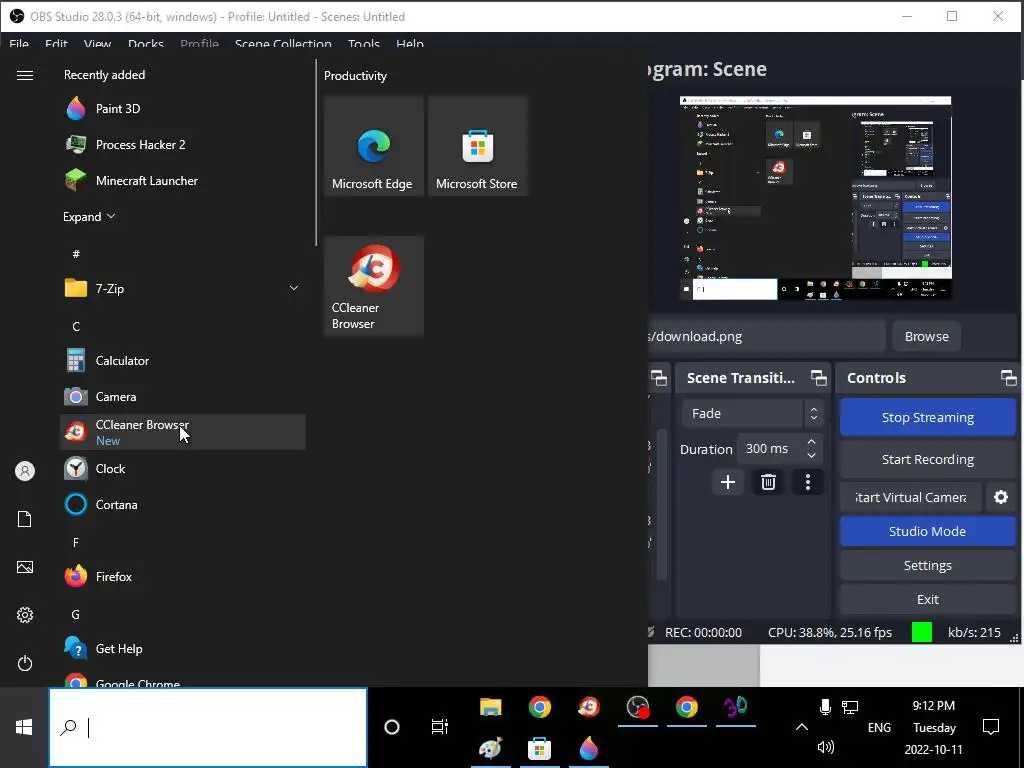This screenshot has width=1024, height=768.
Task: Toggle Studio Mode in OBS
Action: click(927, 531)
